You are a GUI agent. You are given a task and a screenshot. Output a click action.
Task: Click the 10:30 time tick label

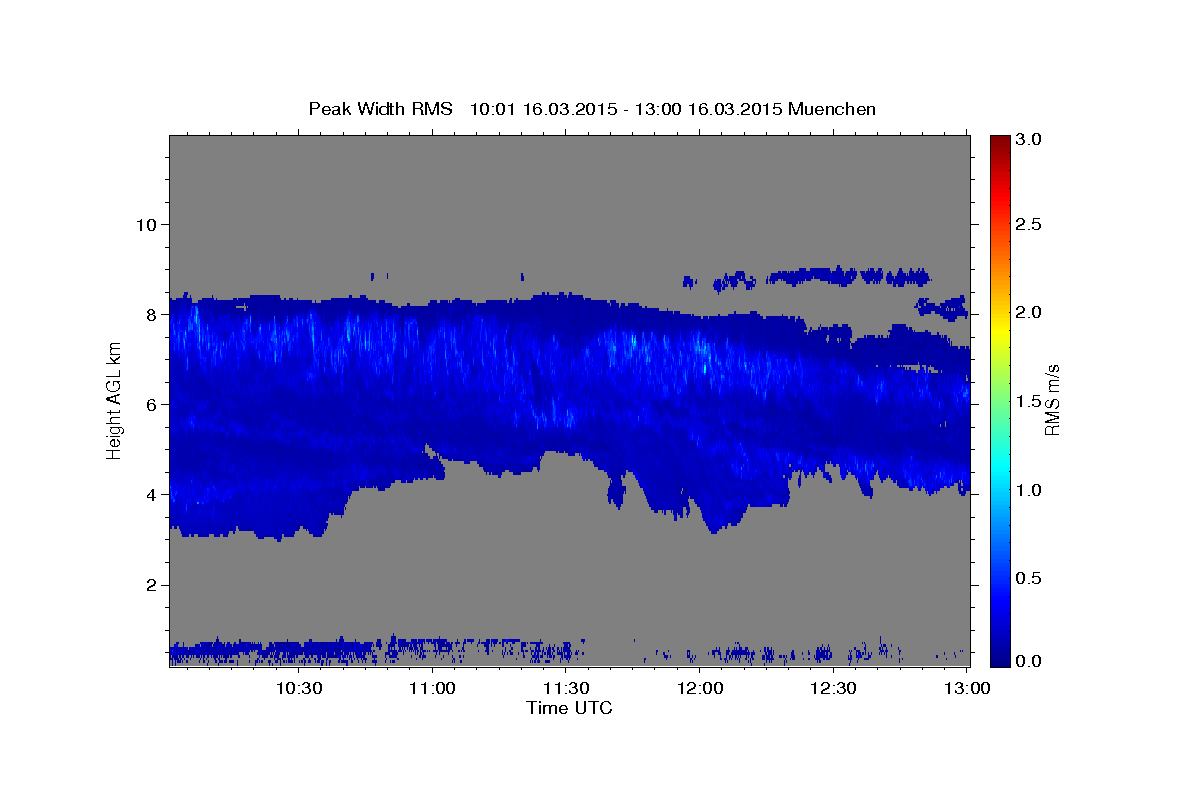pyautogui.click(x=299, y=688)
